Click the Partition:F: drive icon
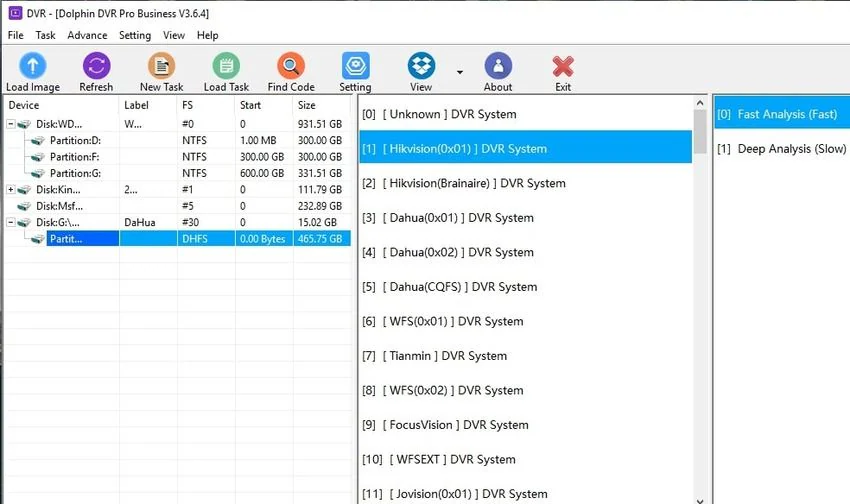 coord(37,157)
